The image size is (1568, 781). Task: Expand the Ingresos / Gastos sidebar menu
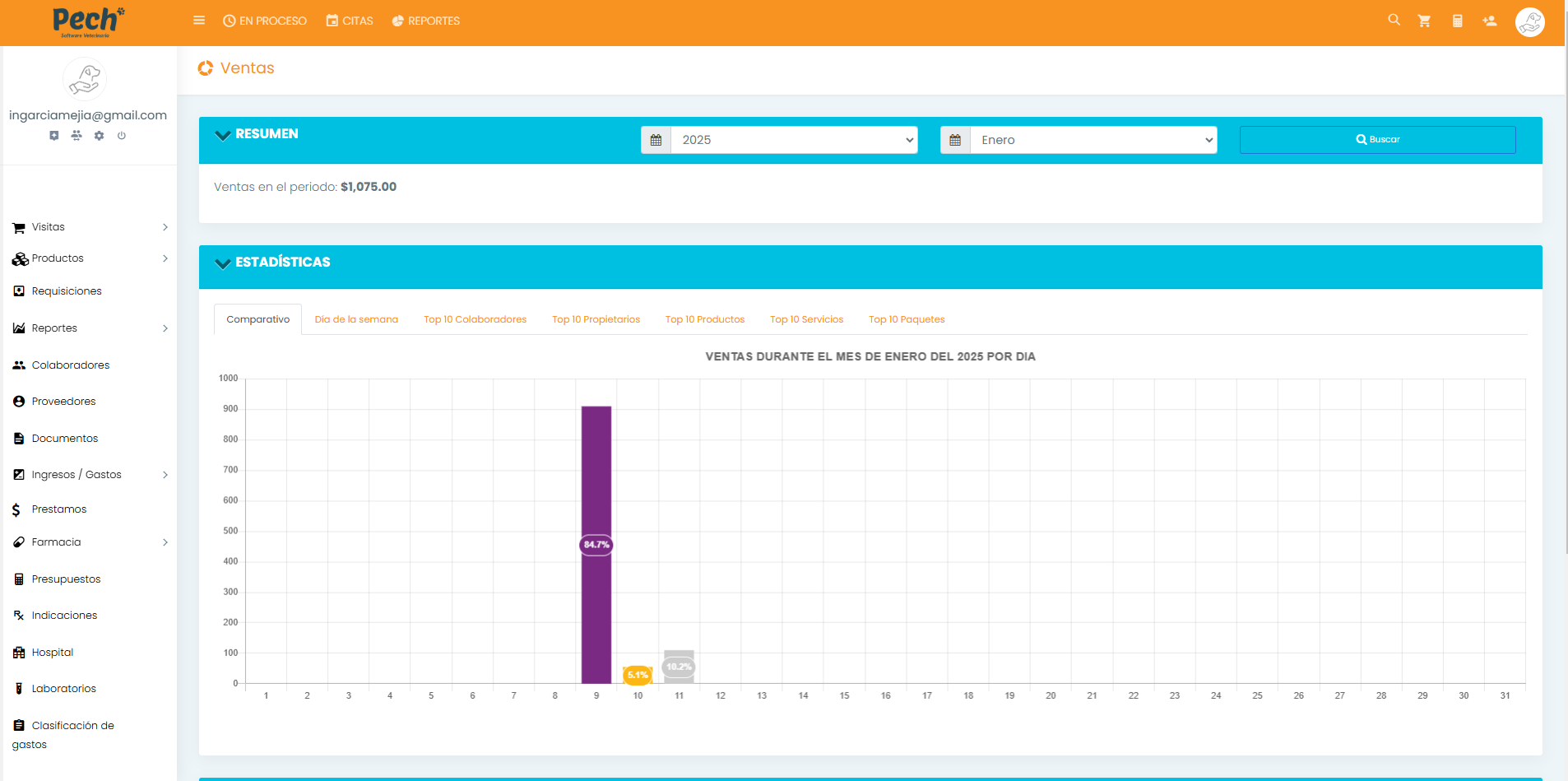(89, 475)
